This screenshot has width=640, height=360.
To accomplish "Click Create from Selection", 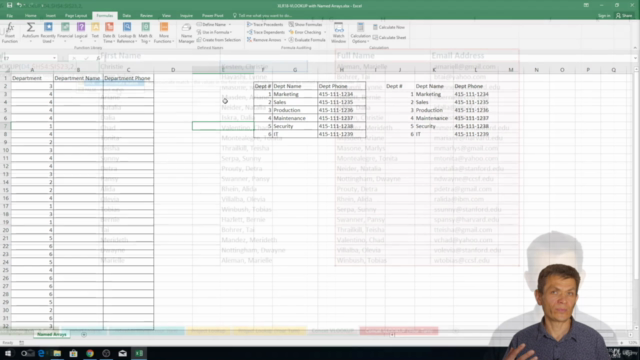I will coord(219,40).
